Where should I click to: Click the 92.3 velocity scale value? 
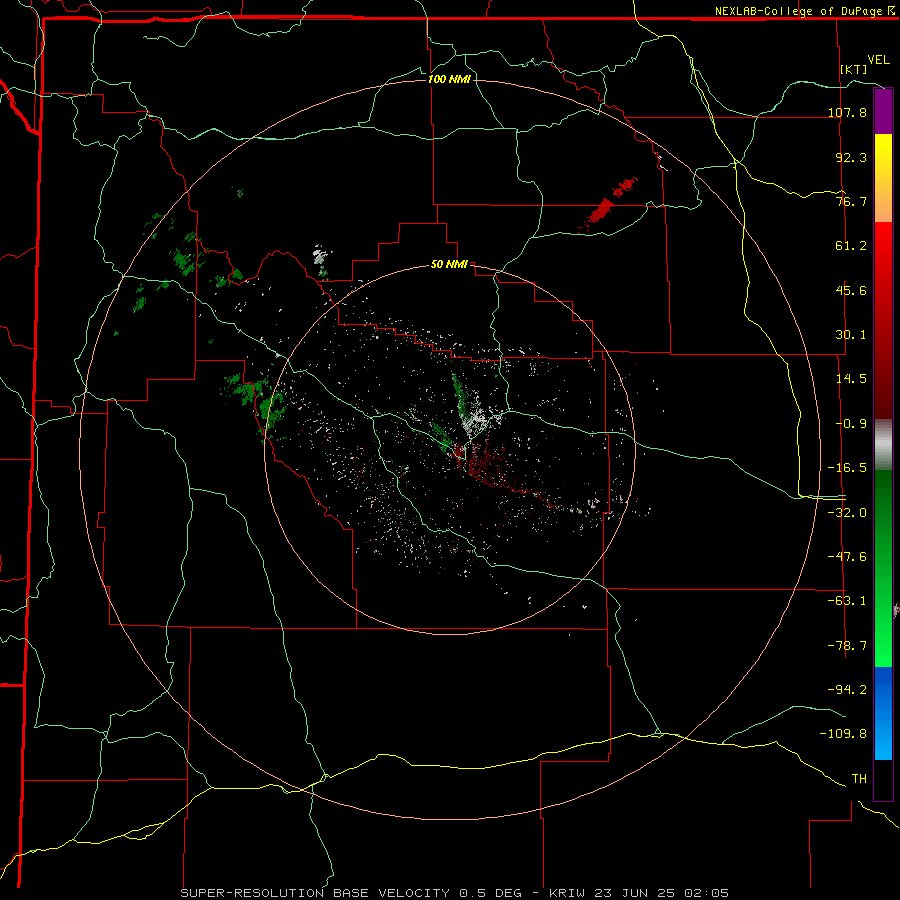click(851, 157)
